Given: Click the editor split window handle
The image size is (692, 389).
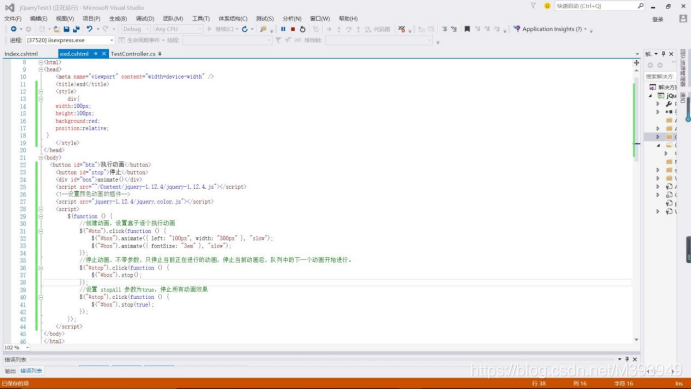Looking at the screenshot, I should click(x=636, y=63).
